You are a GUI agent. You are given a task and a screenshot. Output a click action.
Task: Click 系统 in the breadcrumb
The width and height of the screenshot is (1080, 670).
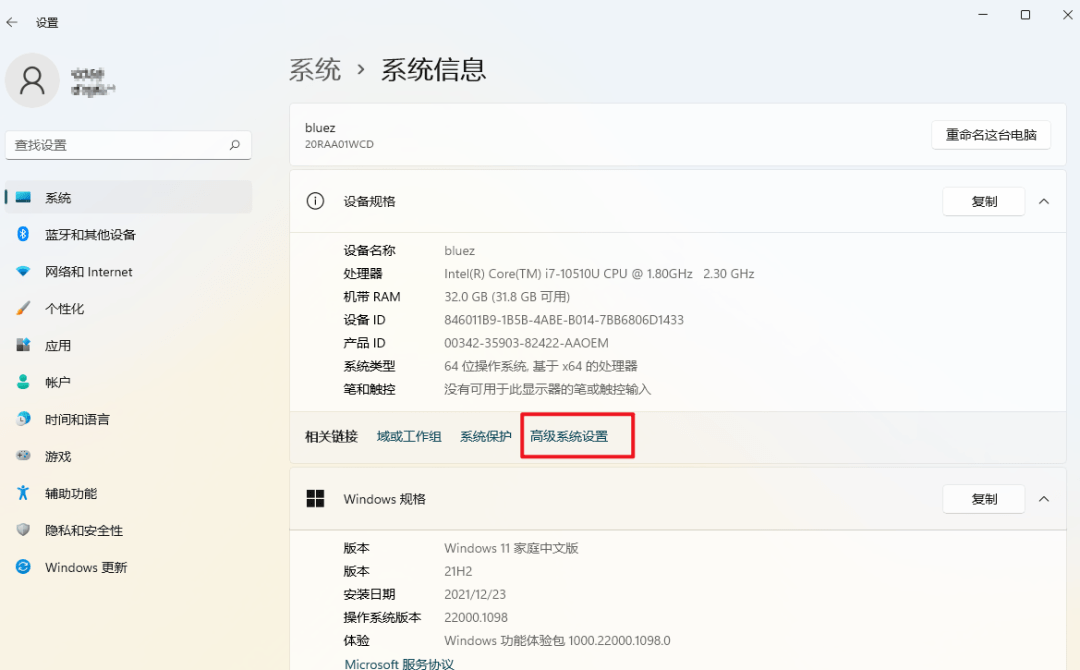(x=315, y=70)
